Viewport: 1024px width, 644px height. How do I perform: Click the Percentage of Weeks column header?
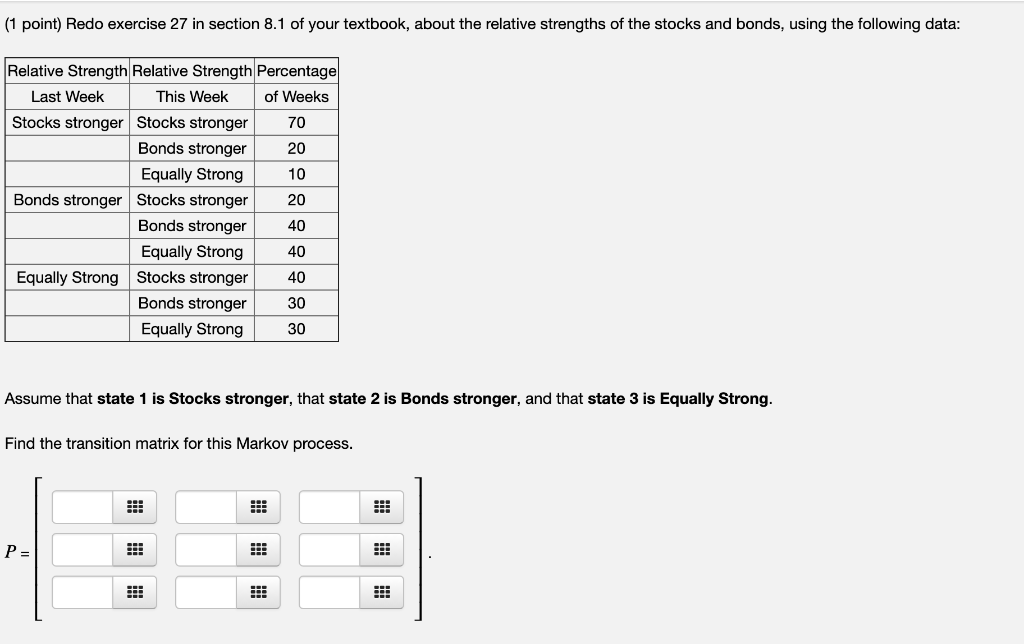coord(296,83)
